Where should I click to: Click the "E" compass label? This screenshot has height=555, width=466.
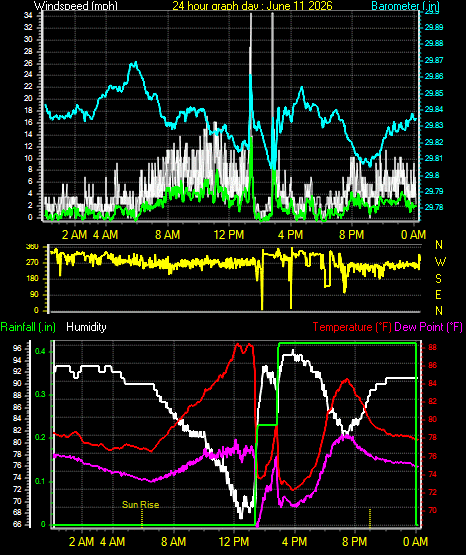pyautogui.click(x=438, y=295)
